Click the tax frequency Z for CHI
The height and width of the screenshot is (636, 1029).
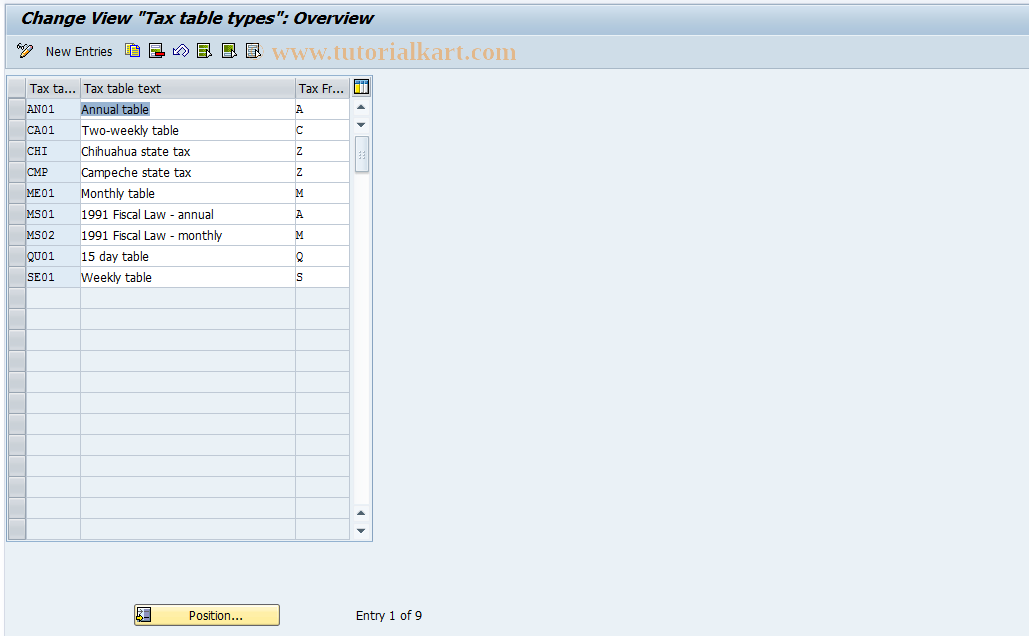tap(322, 151)
